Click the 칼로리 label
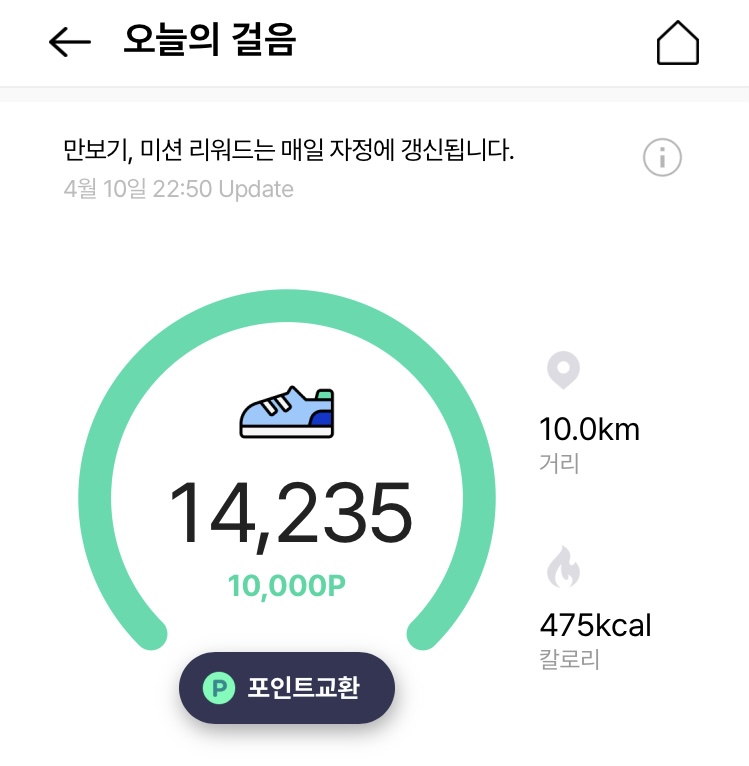The image size is (749, 766). click(569, 661)
